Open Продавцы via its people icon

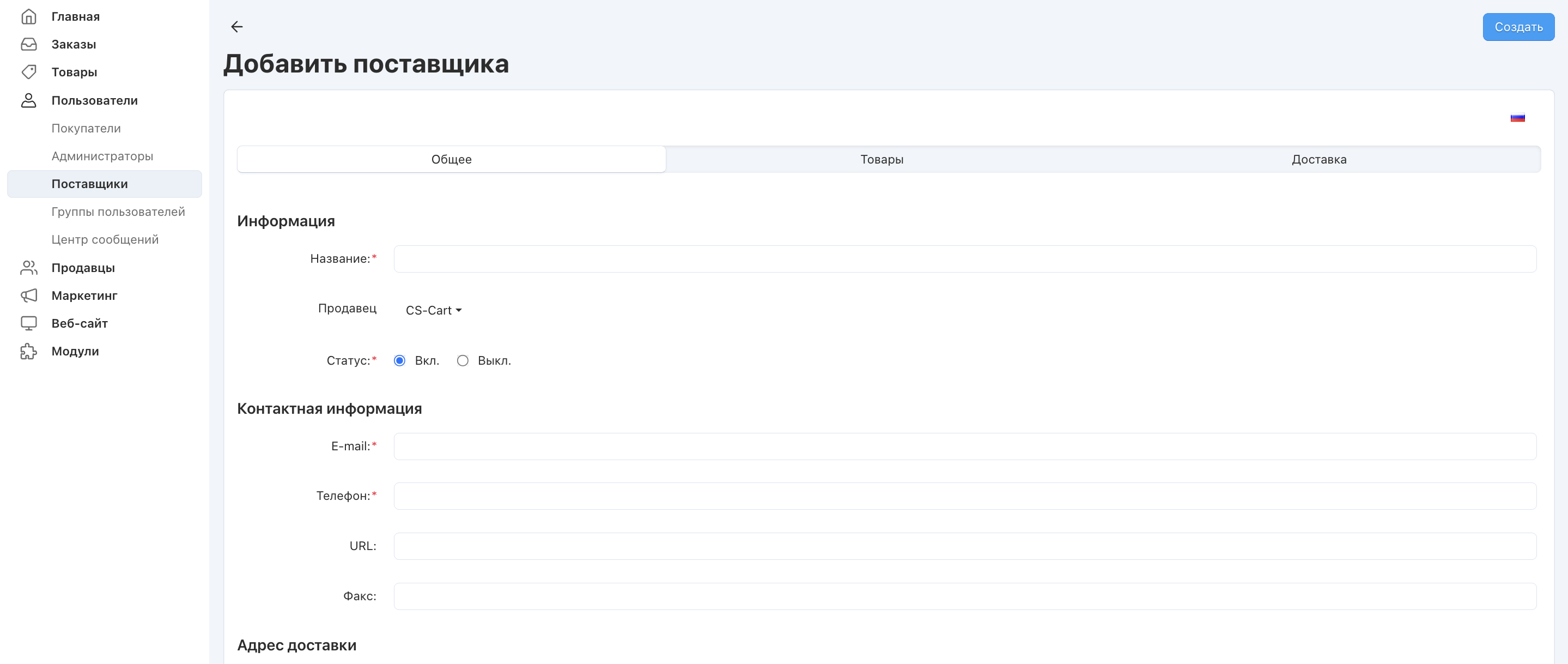29,268
